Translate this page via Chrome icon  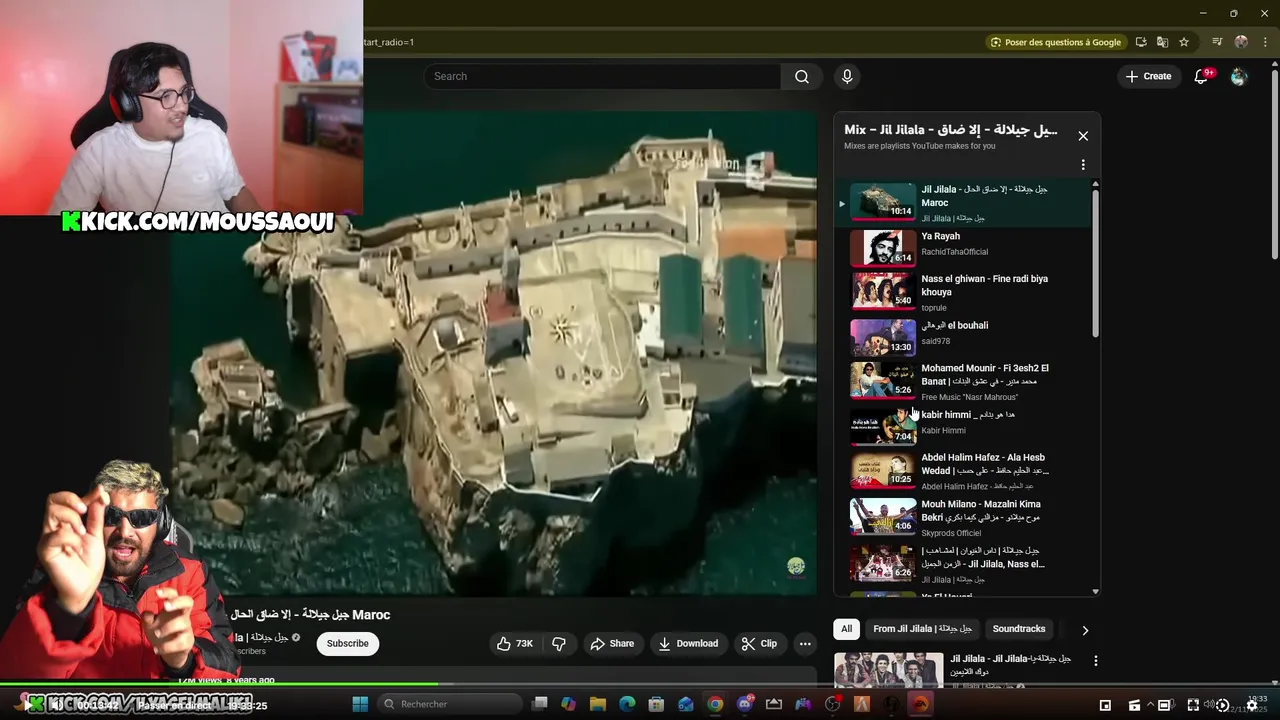click(1162, 42)
